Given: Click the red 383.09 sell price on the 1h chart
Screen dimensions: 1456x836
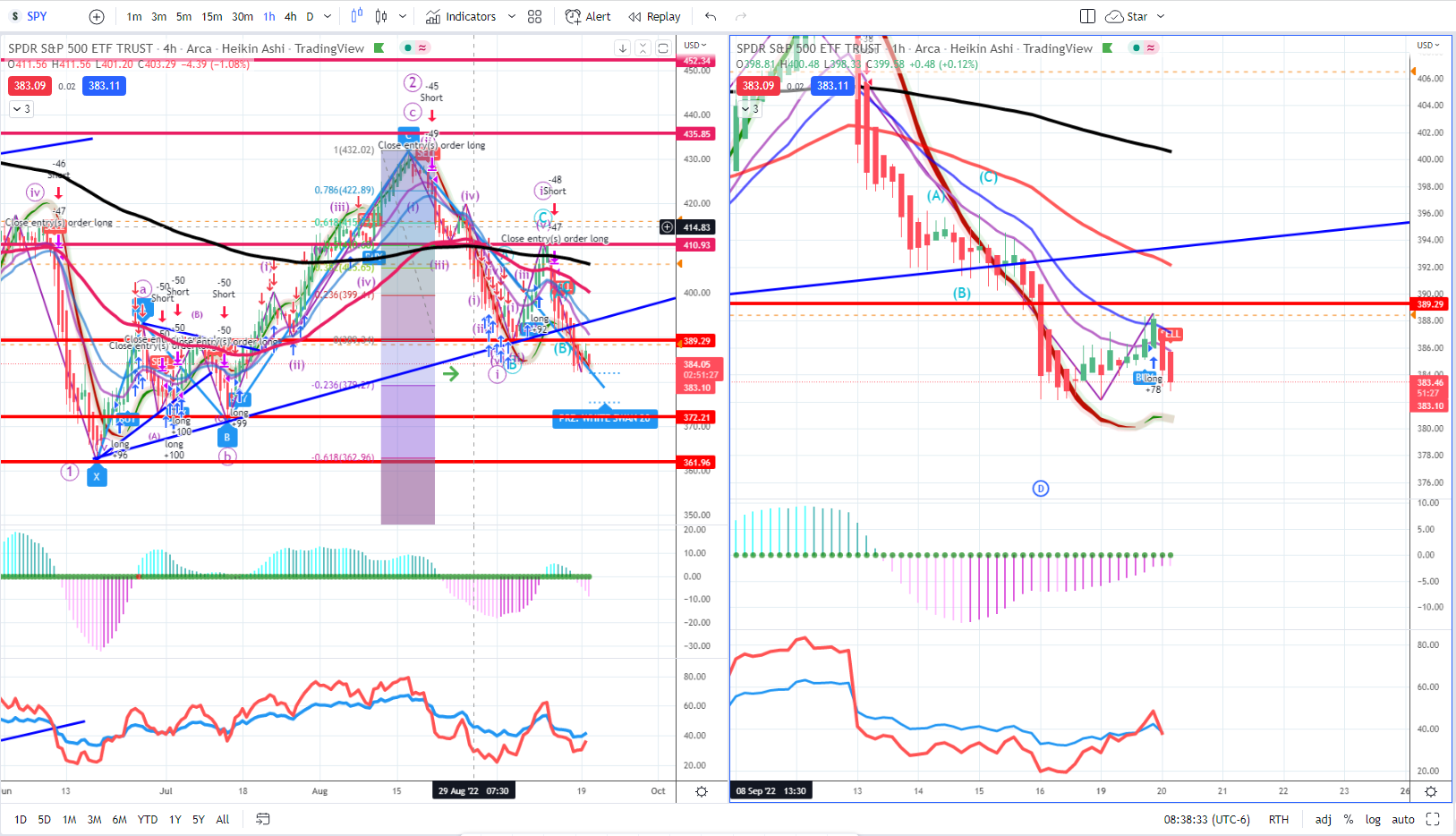Looking at the screenshot, I should (758, 86).
